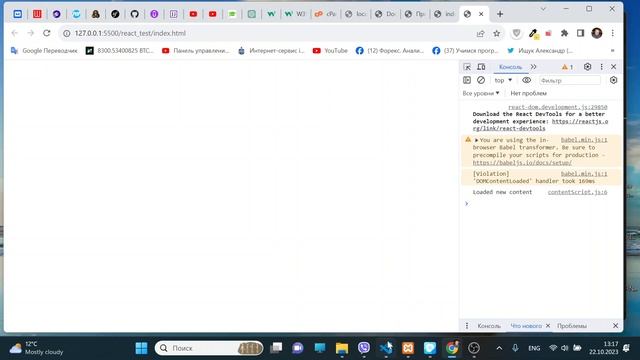Click the eye live expression icon
The width and height of the screenshot is (640, 360).
point(527,80)
